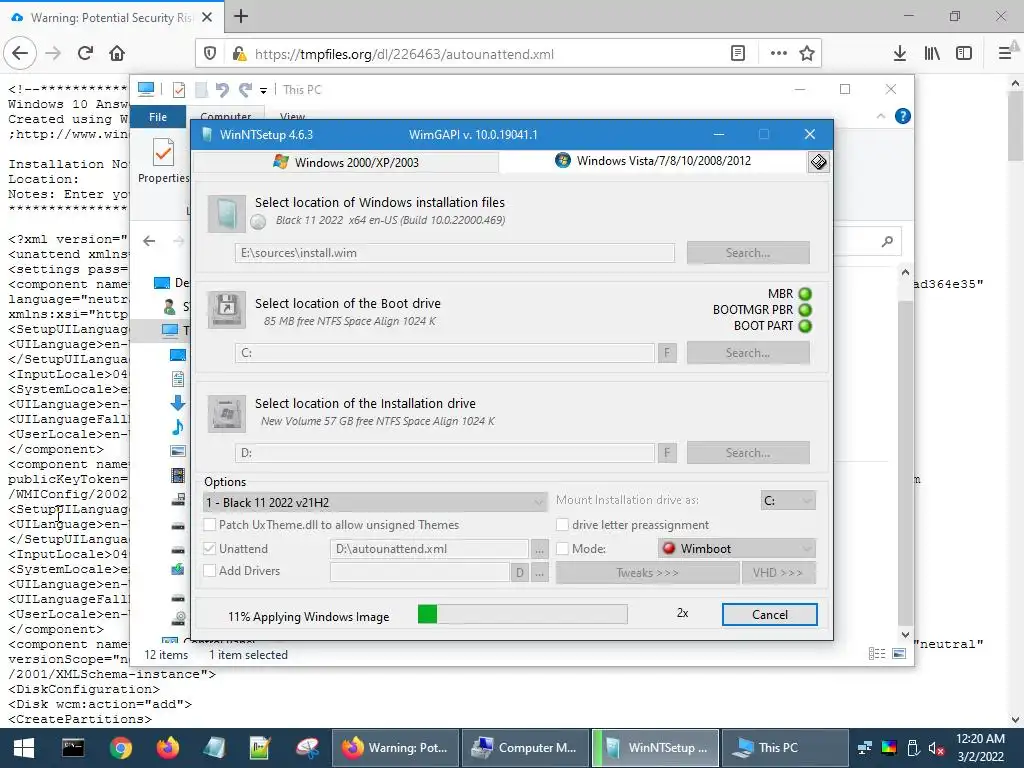1024x768 pixels.
Task: Click Search for install.wim location
Action: (748, 253)
